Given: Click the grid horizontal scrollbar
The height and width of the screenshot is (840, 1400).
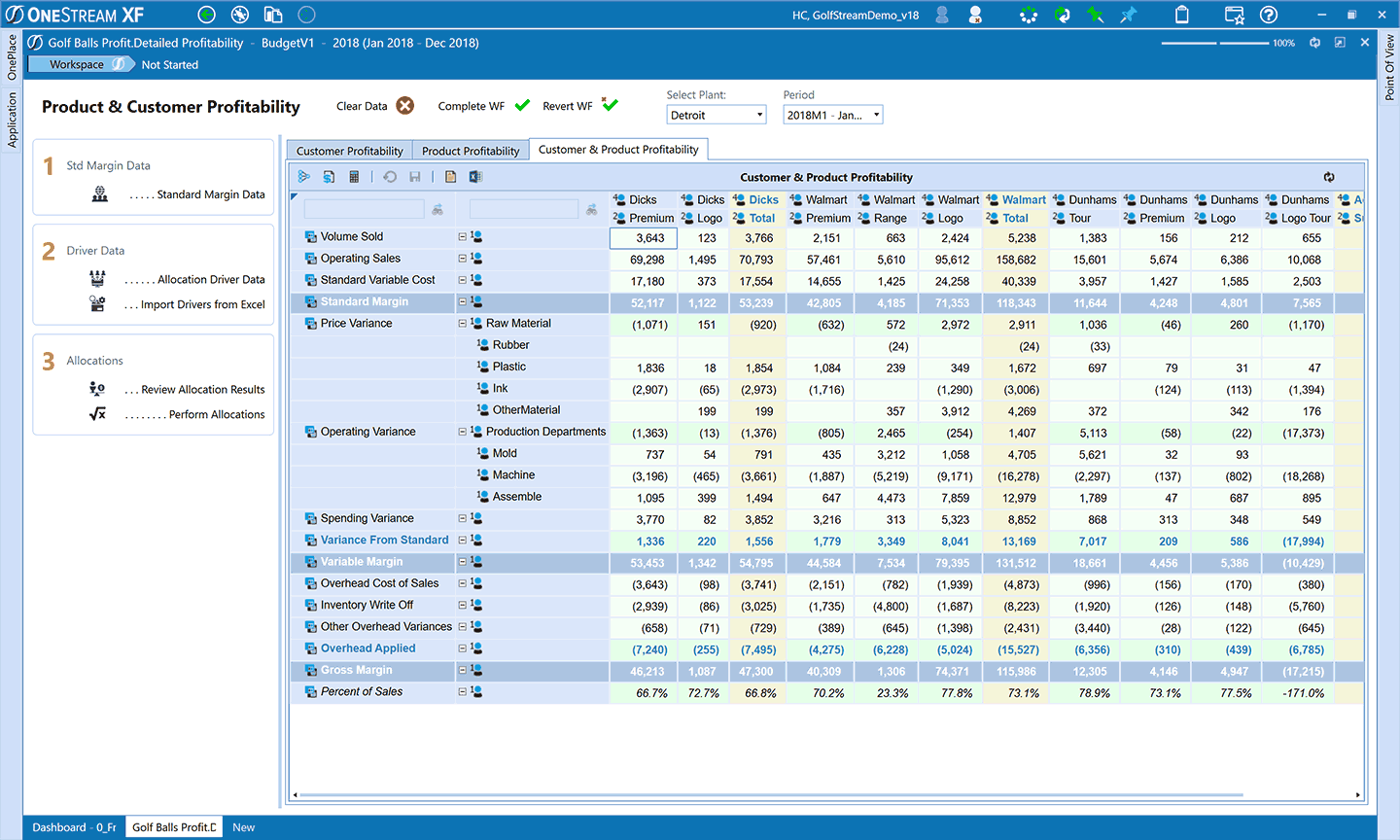Looking at the screenshot, I should [771, 795].
